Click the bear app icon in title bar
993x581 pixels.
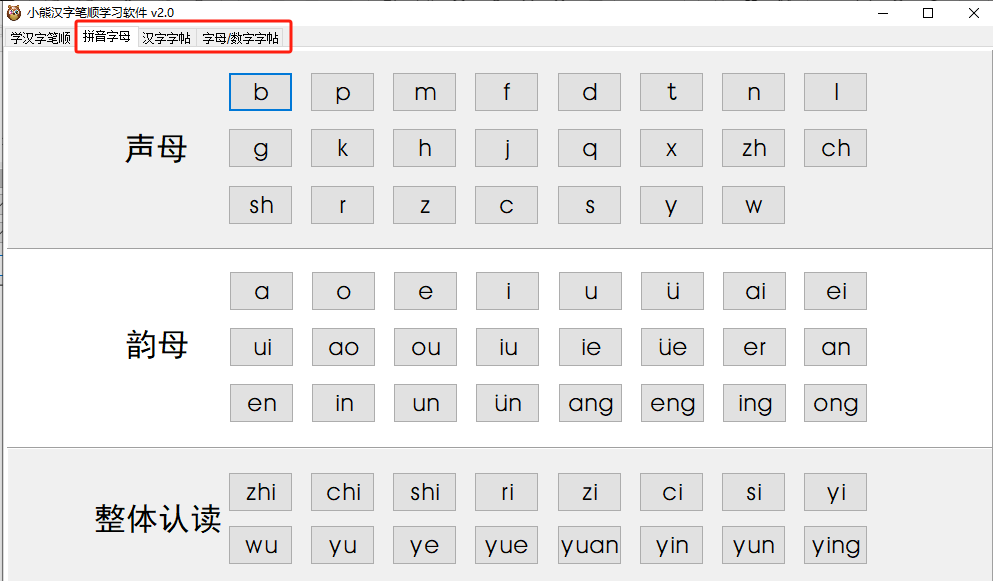13,12
